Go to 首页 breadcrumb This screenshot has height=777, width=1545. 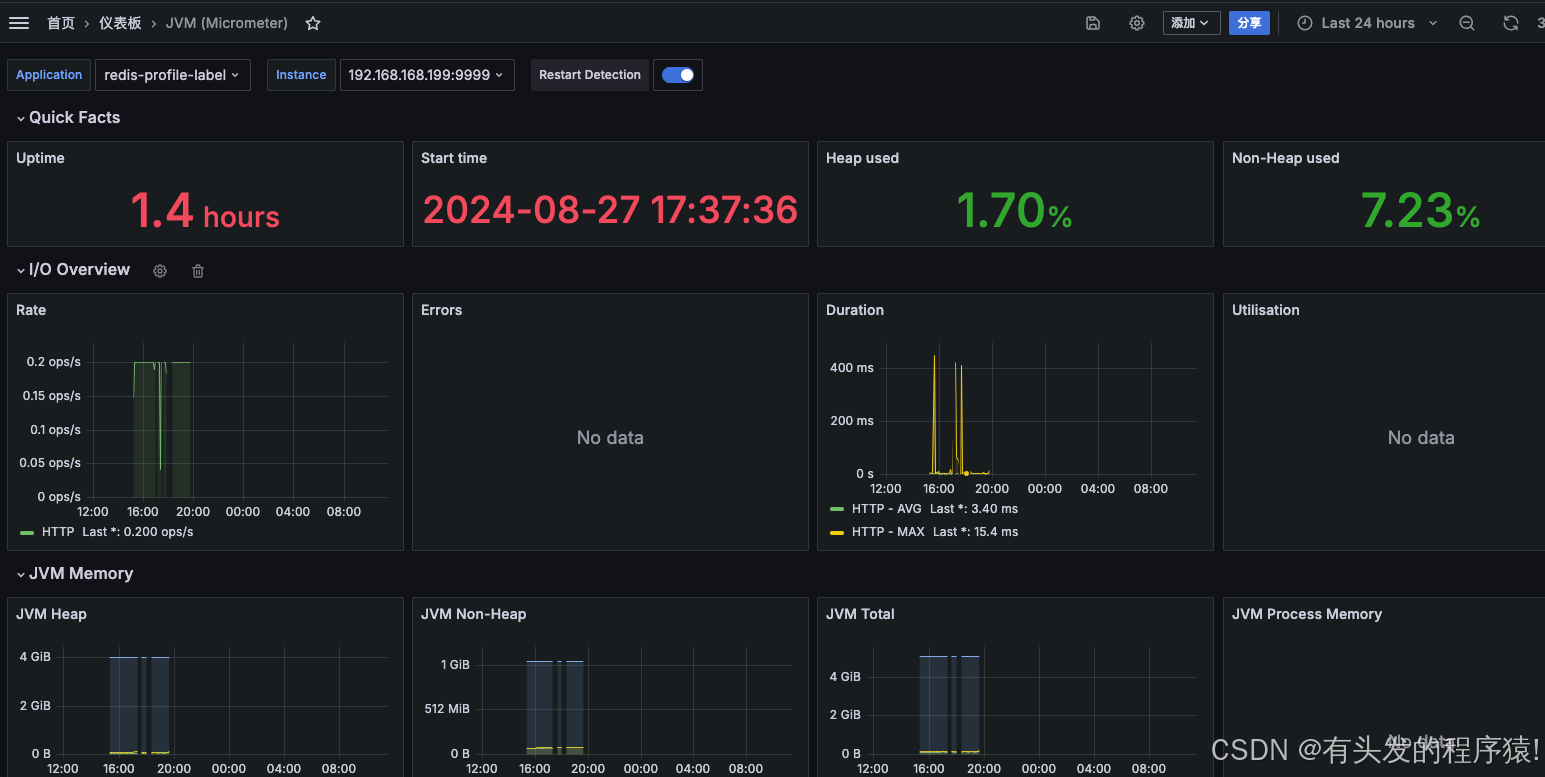(x=61, y=23)
